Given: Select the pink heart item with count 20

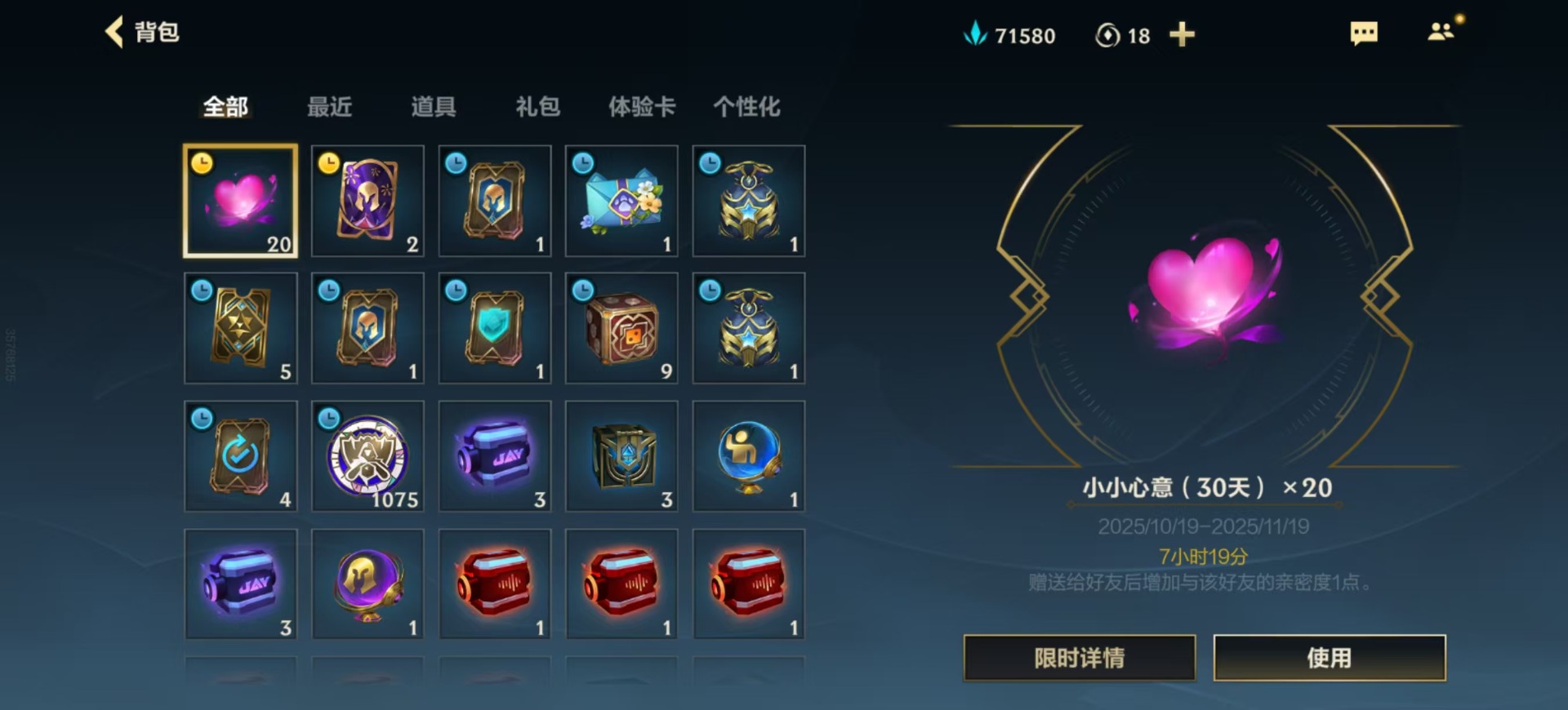Looking at the screenshot, I should click(241, 201).
